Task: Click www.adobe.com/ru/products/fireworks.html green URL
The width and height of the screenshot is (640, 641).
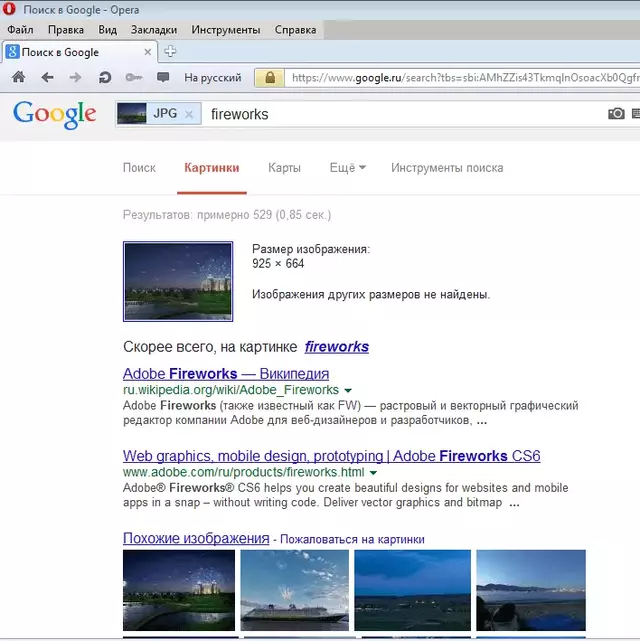Action: 244,472
